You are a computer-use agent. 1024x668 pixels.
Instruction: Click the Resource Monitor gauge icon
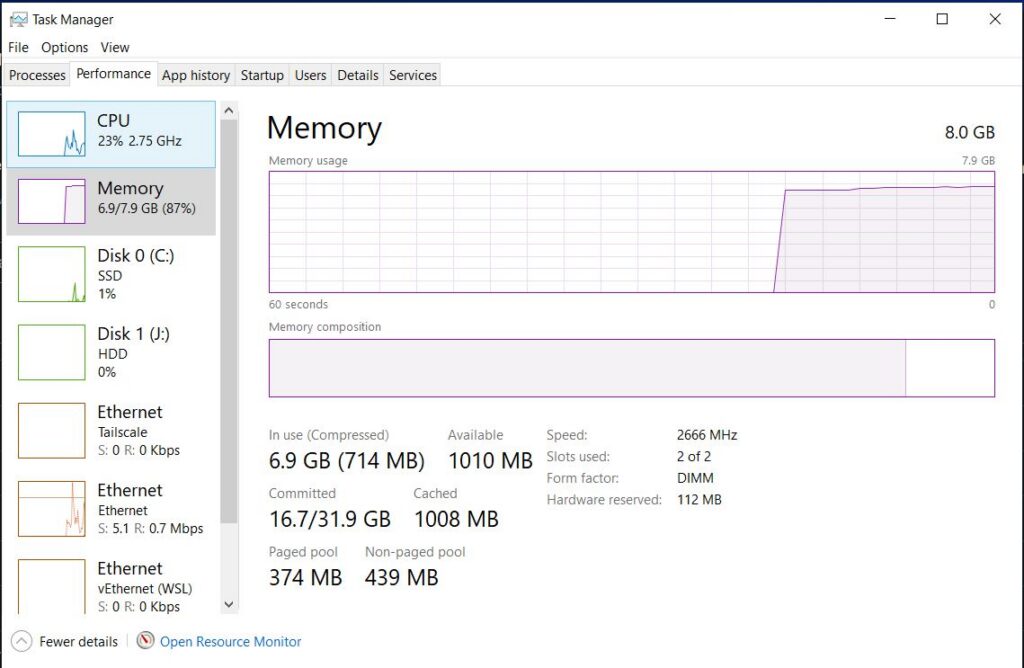pos(146,641)
